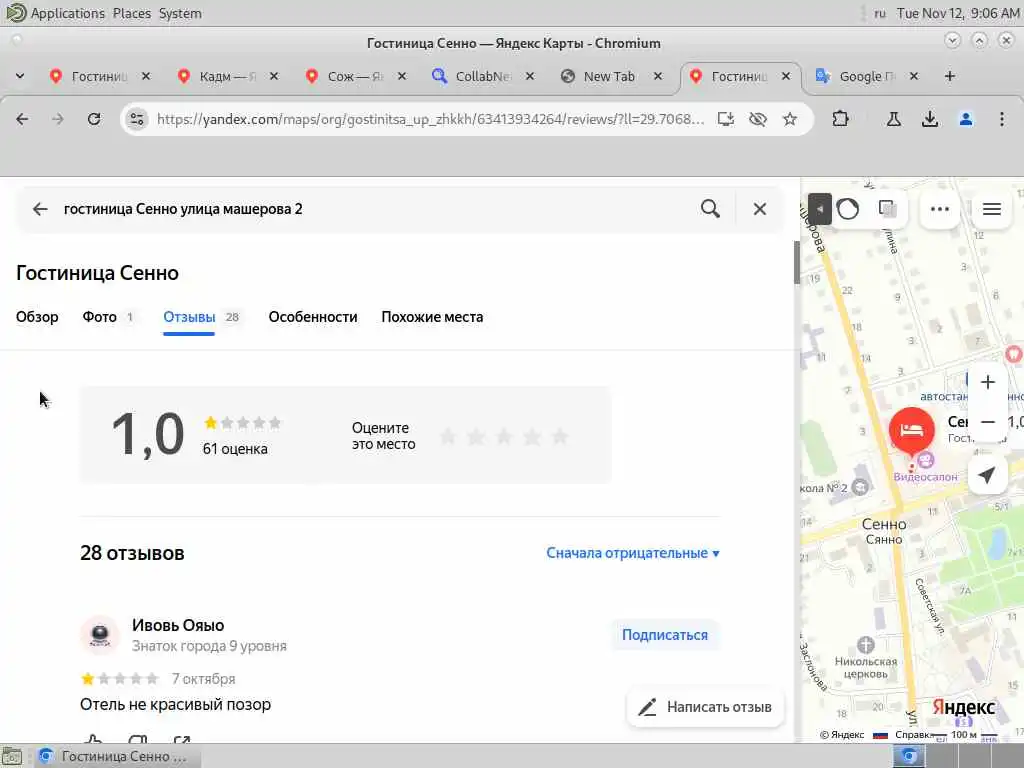Click the browser URL address field
The image size is (1024, 768).
[x=431, y=119]
